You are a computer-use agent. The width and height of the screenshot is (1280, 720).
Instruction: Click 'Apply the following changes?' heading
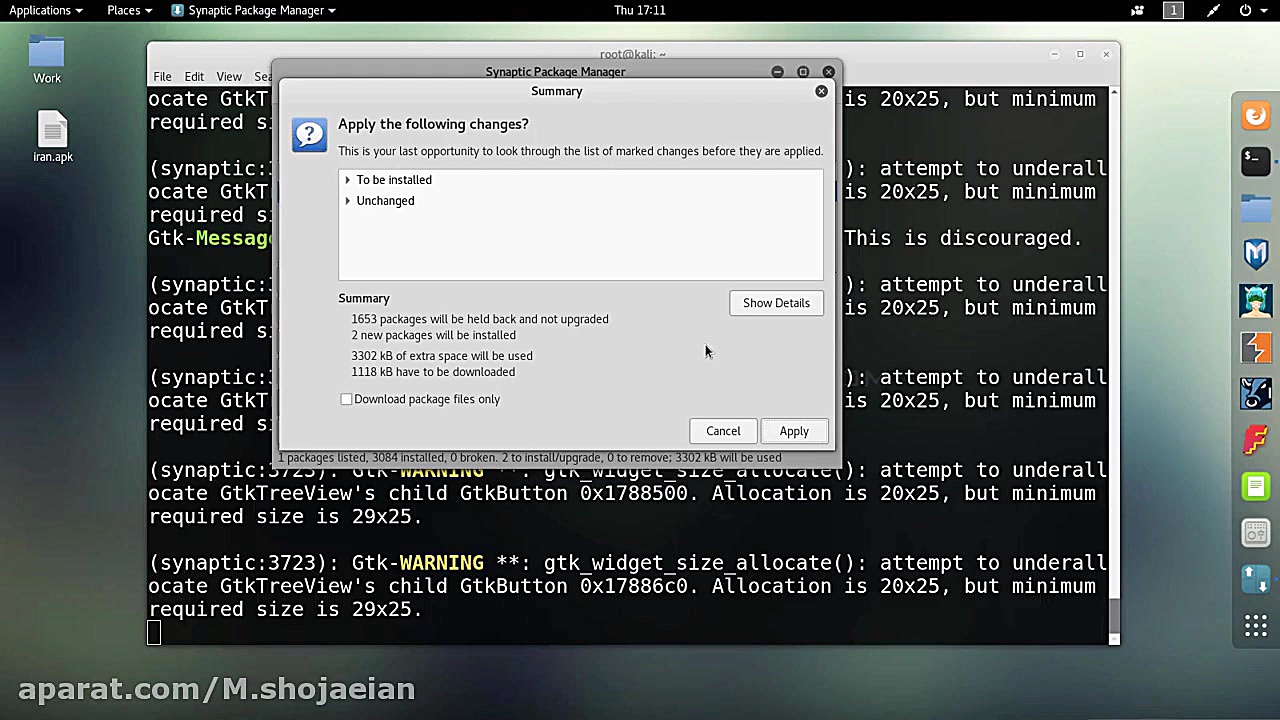433,124
